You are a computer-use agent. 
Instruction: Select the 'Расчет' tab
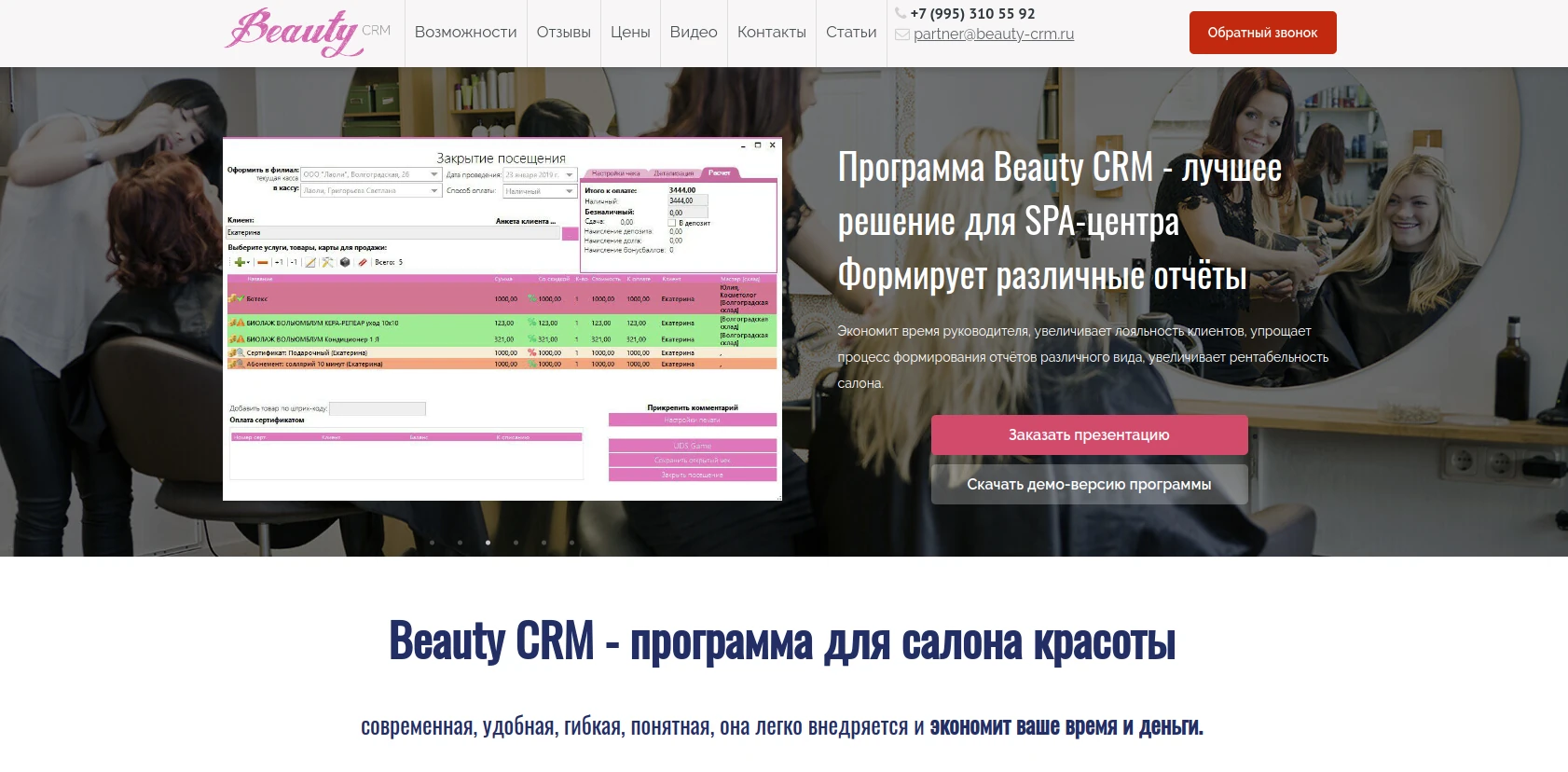(720, 172)
